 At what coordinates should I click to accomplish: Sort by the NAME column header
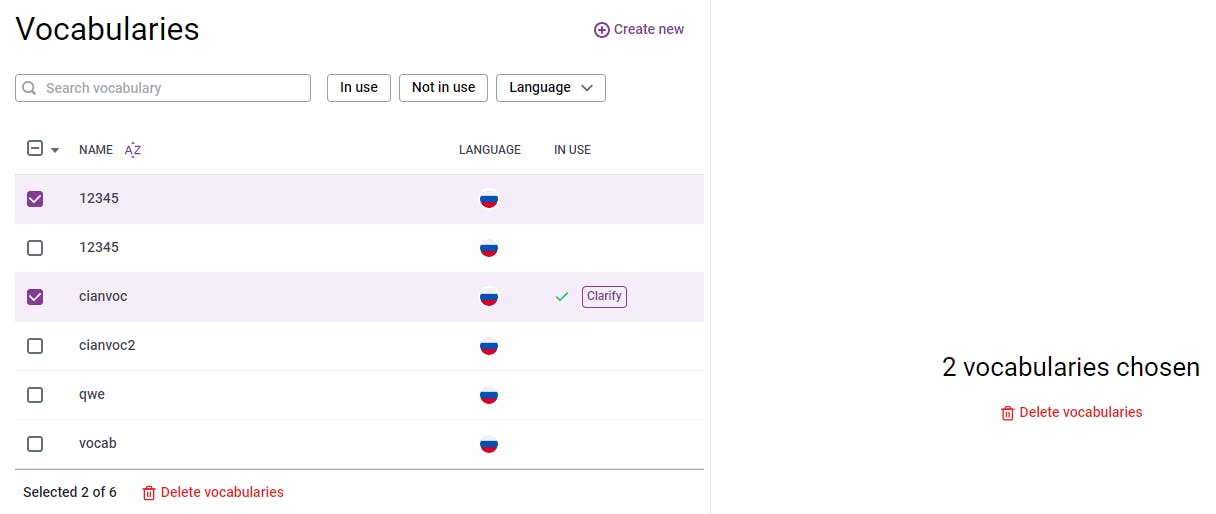tap(96, 150)
